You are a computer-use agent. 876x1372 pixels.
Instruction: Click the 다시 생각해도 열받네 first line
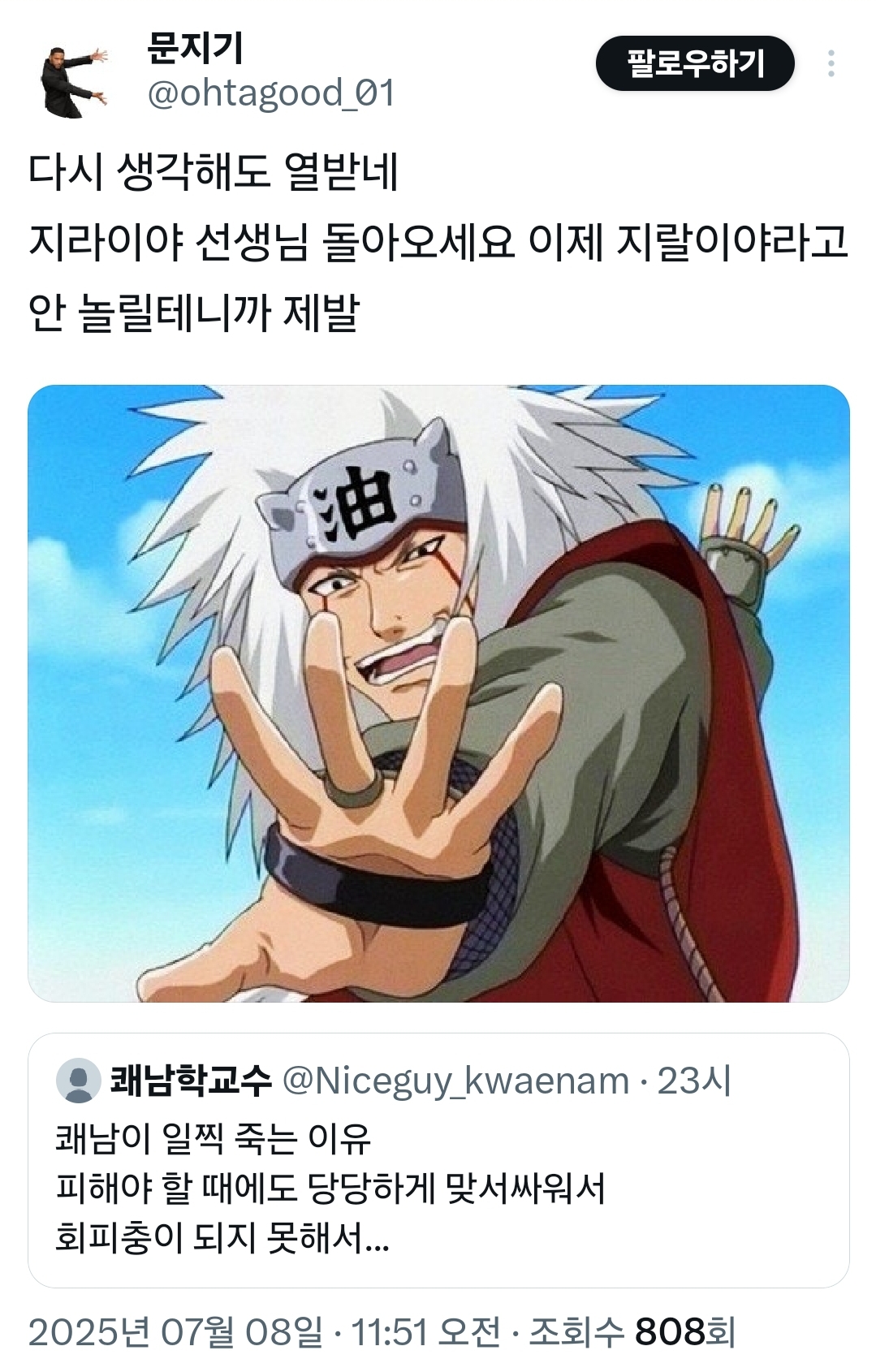[213, 171]
